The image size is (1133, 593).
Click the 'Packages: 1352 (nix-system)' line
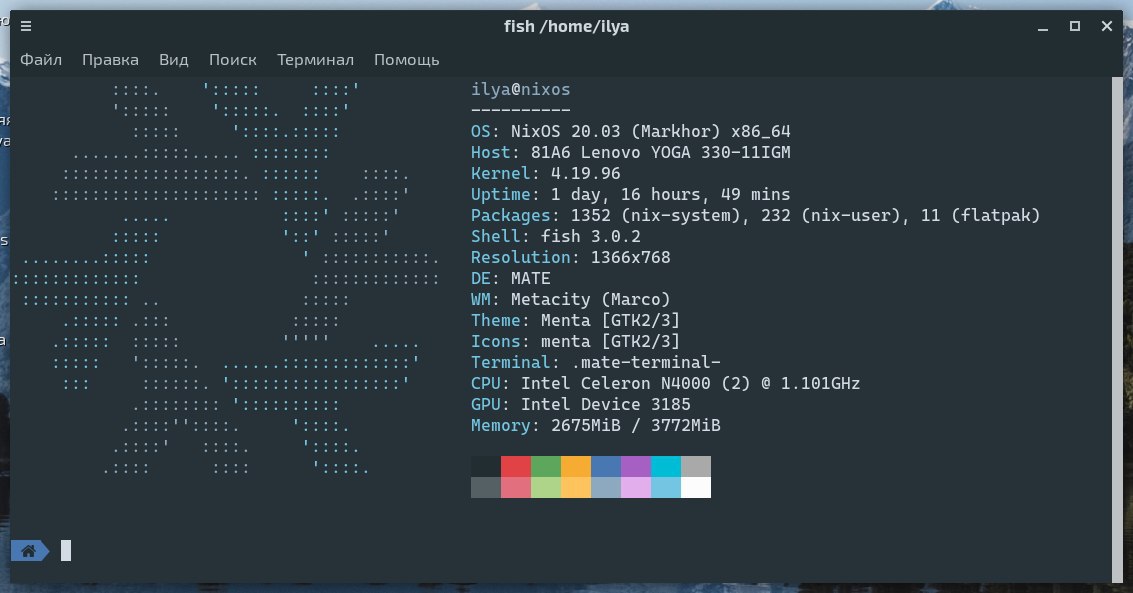pyautogui.click(x=756, y=215)
